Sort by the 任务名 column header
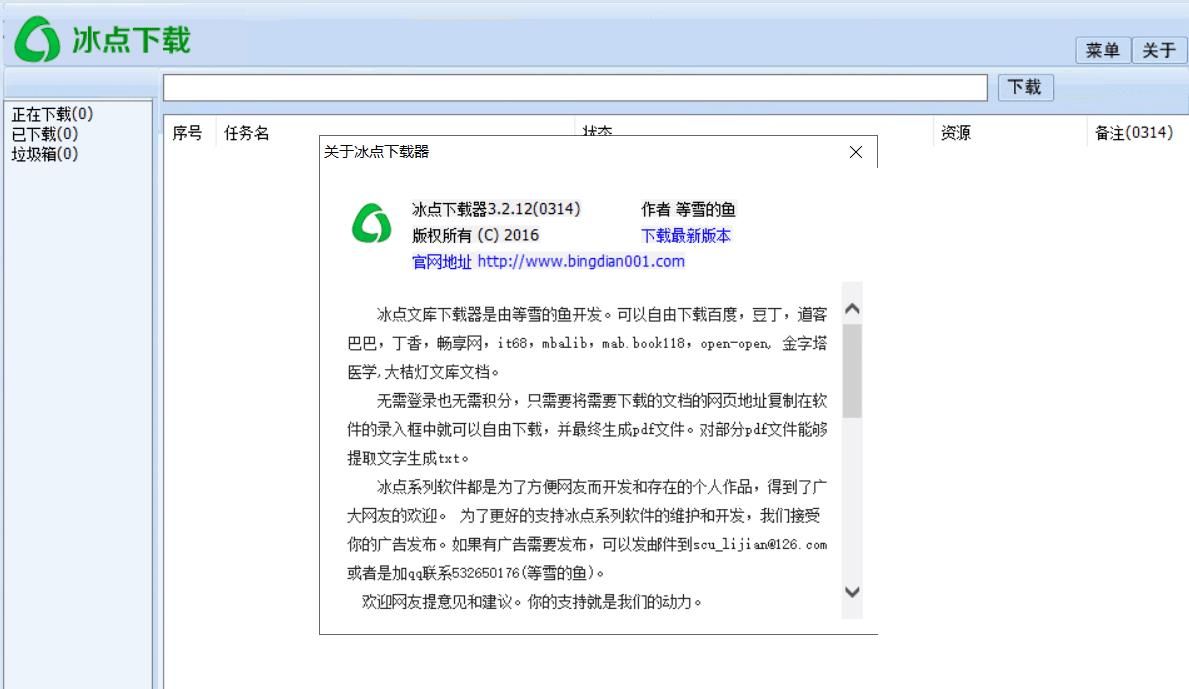The width and height of the screenshot is (1189, 689). (x=246, y=134)
